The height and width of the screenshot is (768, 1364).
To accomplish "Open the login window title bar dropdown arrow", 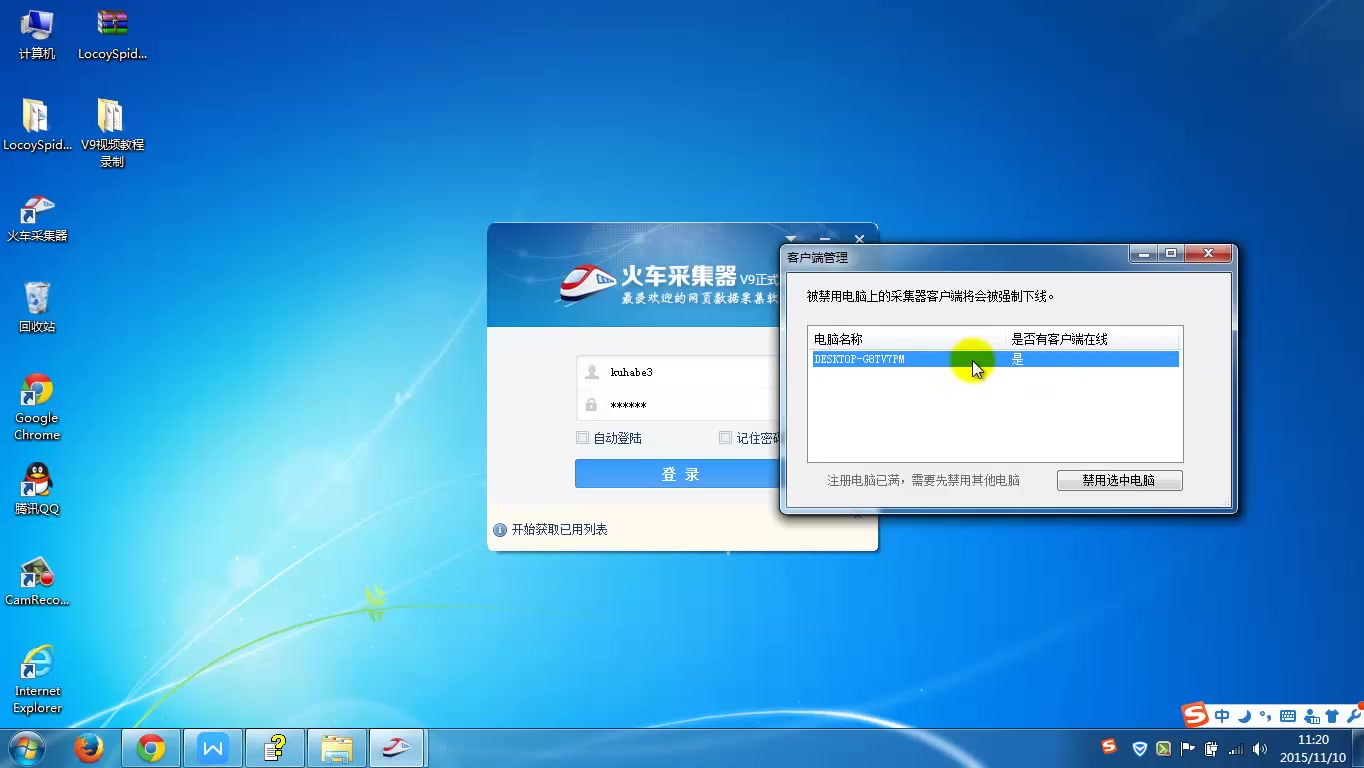I will coord(790,239).
